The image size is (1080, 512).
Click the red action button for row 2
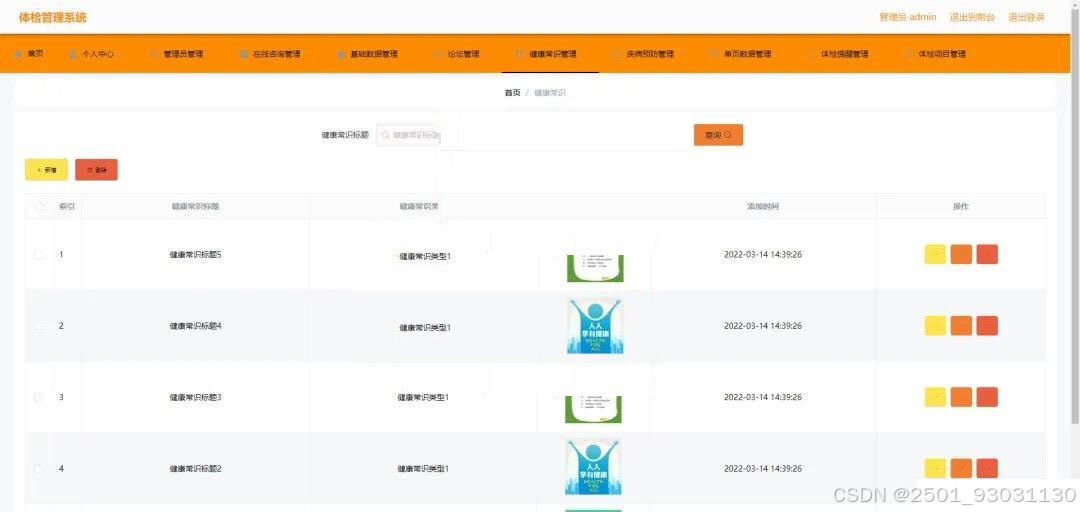(x=987, y=326)
